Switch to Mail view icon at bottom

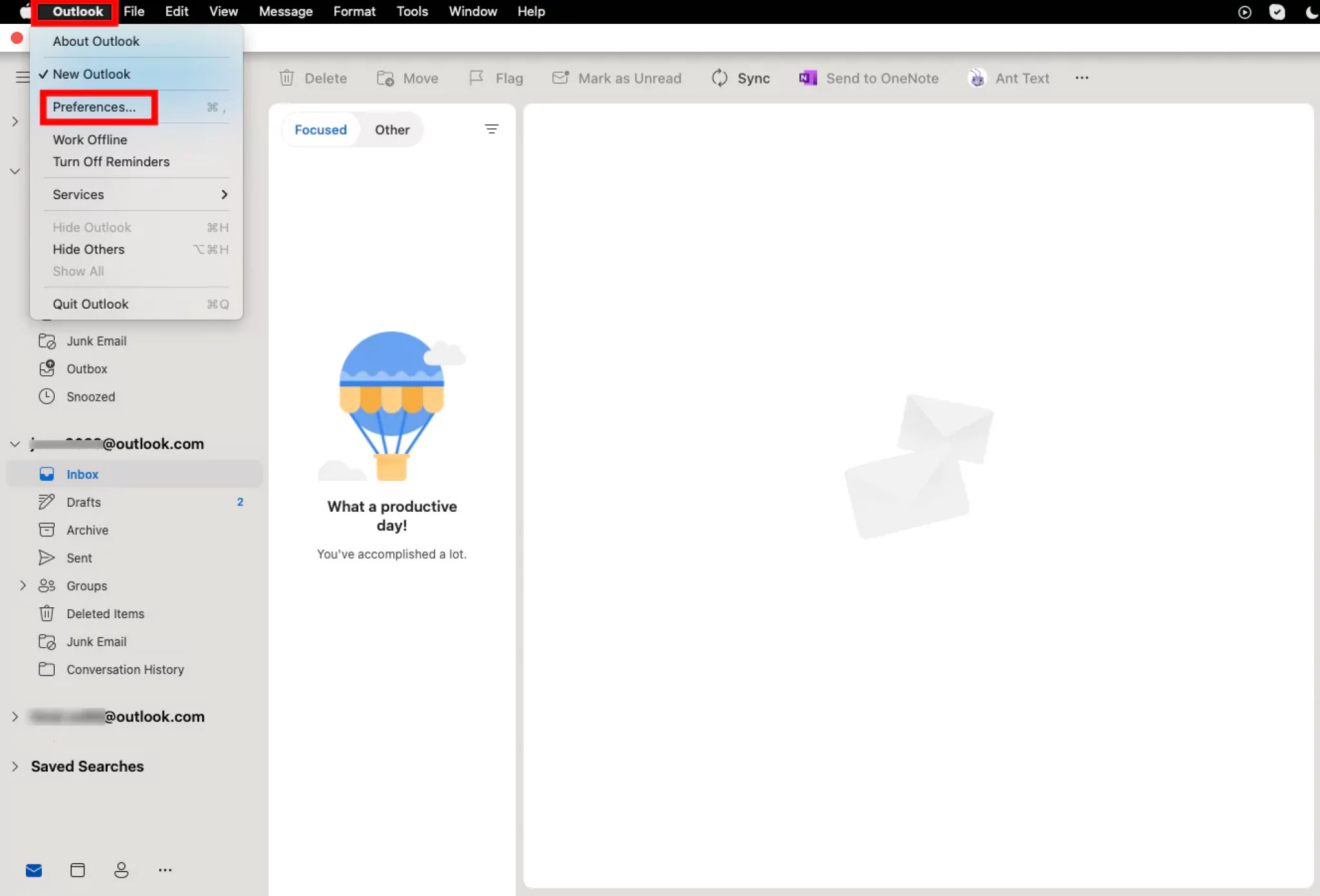point(34,870)
